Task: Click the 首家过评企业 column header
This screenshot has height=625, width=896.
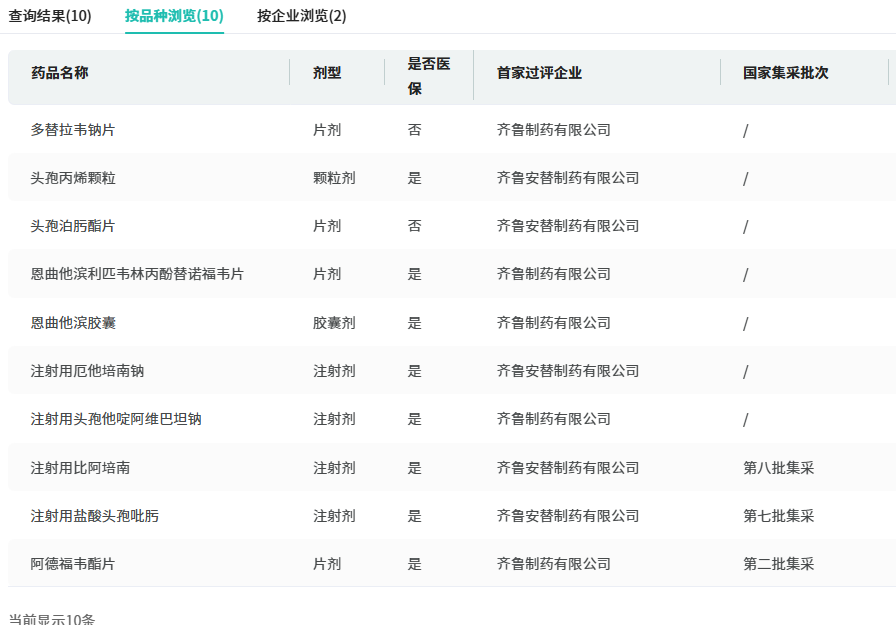Action: [x=539, y=73]
